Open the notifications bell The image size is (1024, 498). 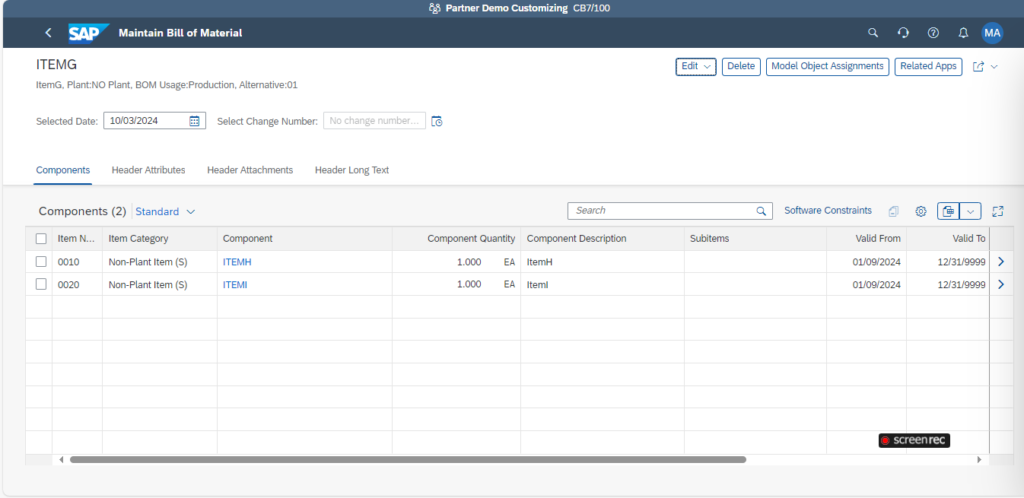point(963,33)
